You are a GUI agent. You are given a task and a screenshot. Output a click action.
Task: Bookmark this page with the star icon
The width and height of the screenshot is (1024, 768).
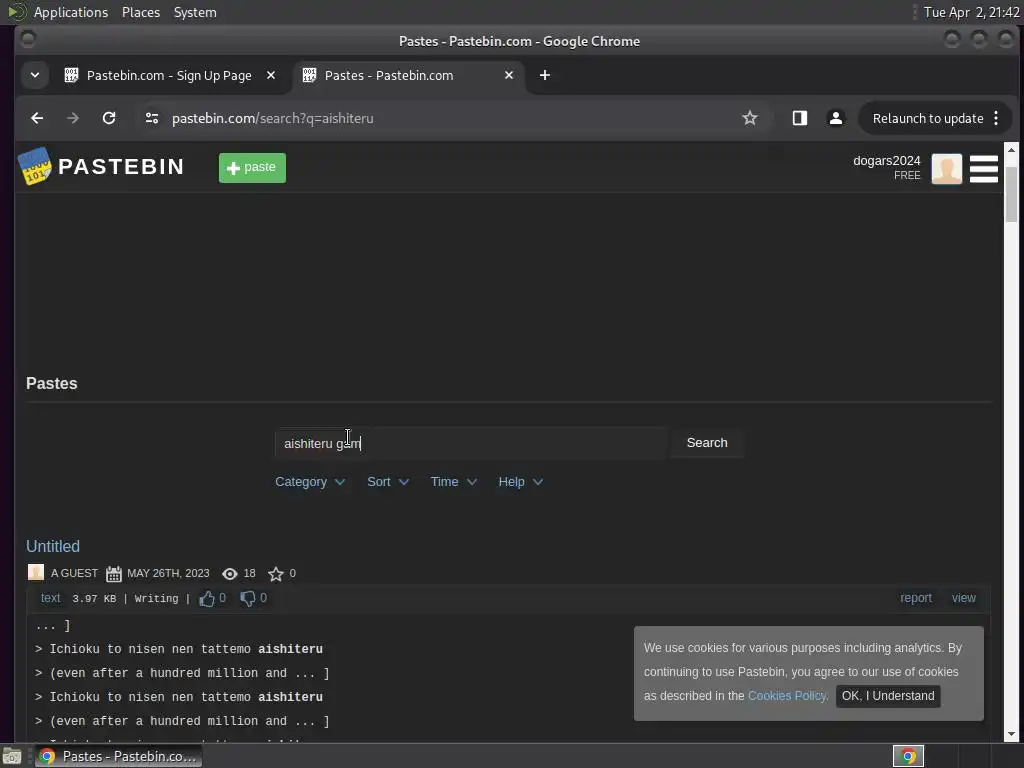[750, 118]
